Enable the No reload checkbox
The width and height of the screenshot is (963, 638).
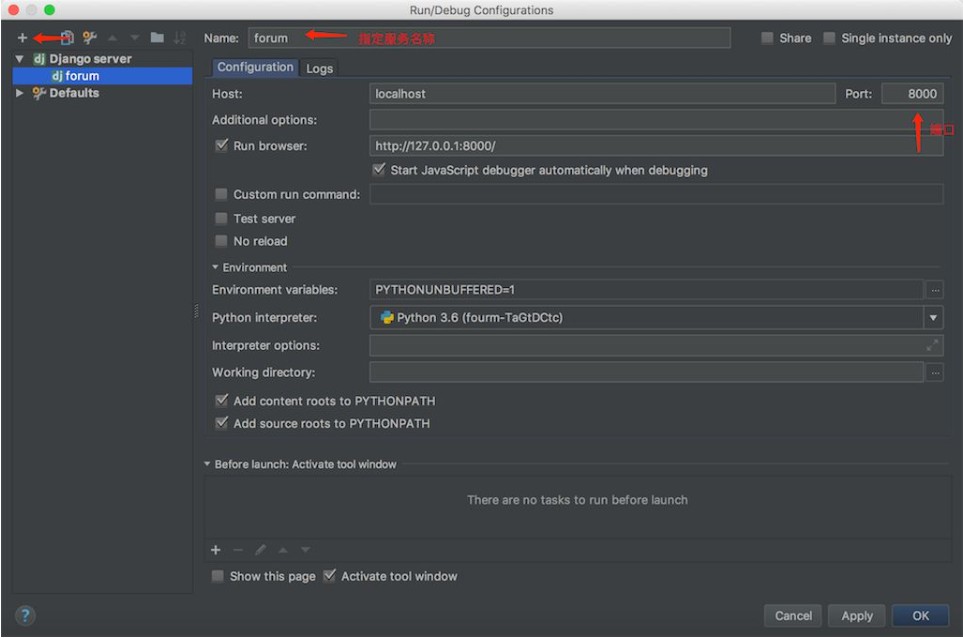(x=222, y=241)
